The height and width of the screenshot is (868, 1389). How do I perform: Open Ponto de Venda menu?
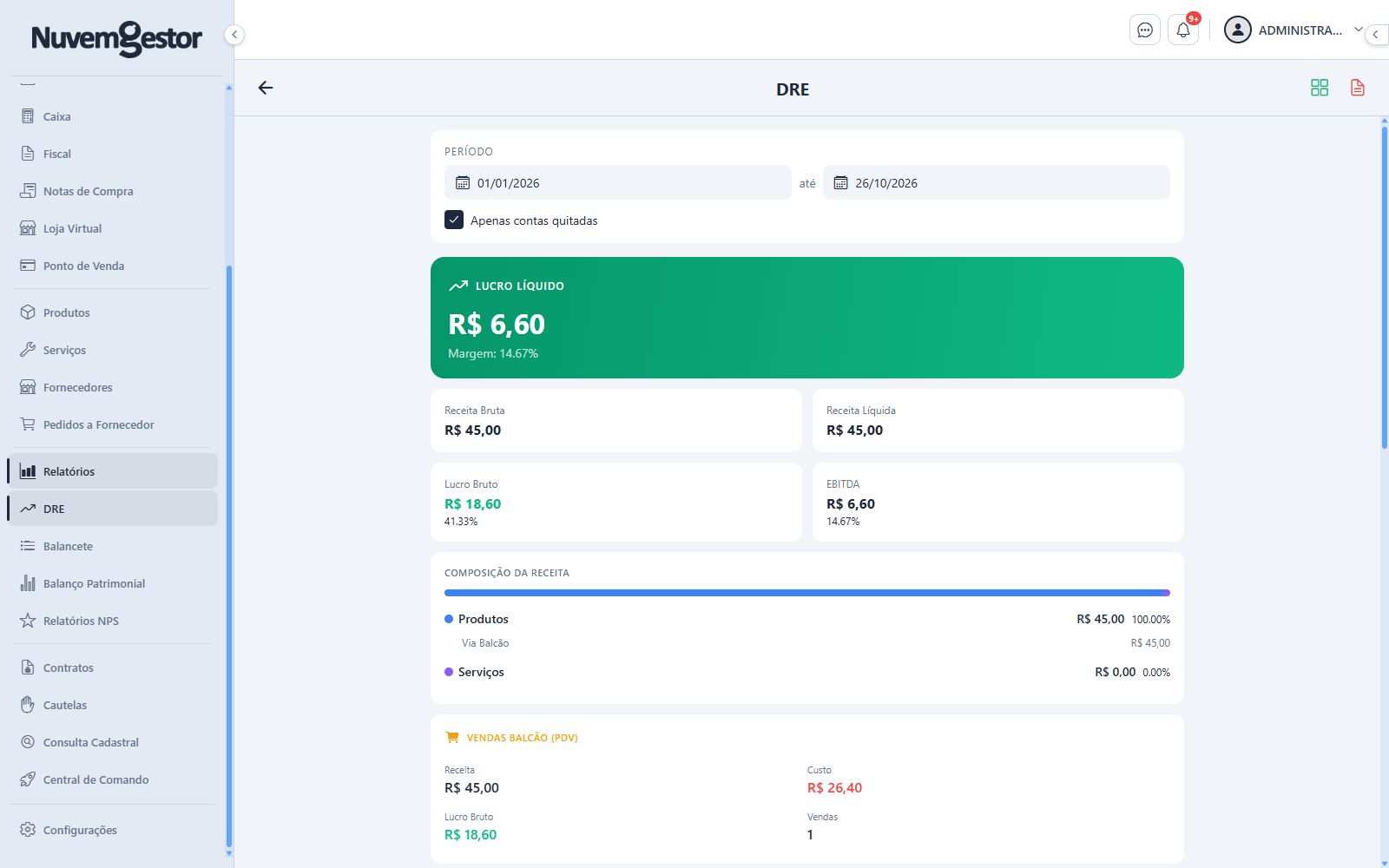[112, 266]
